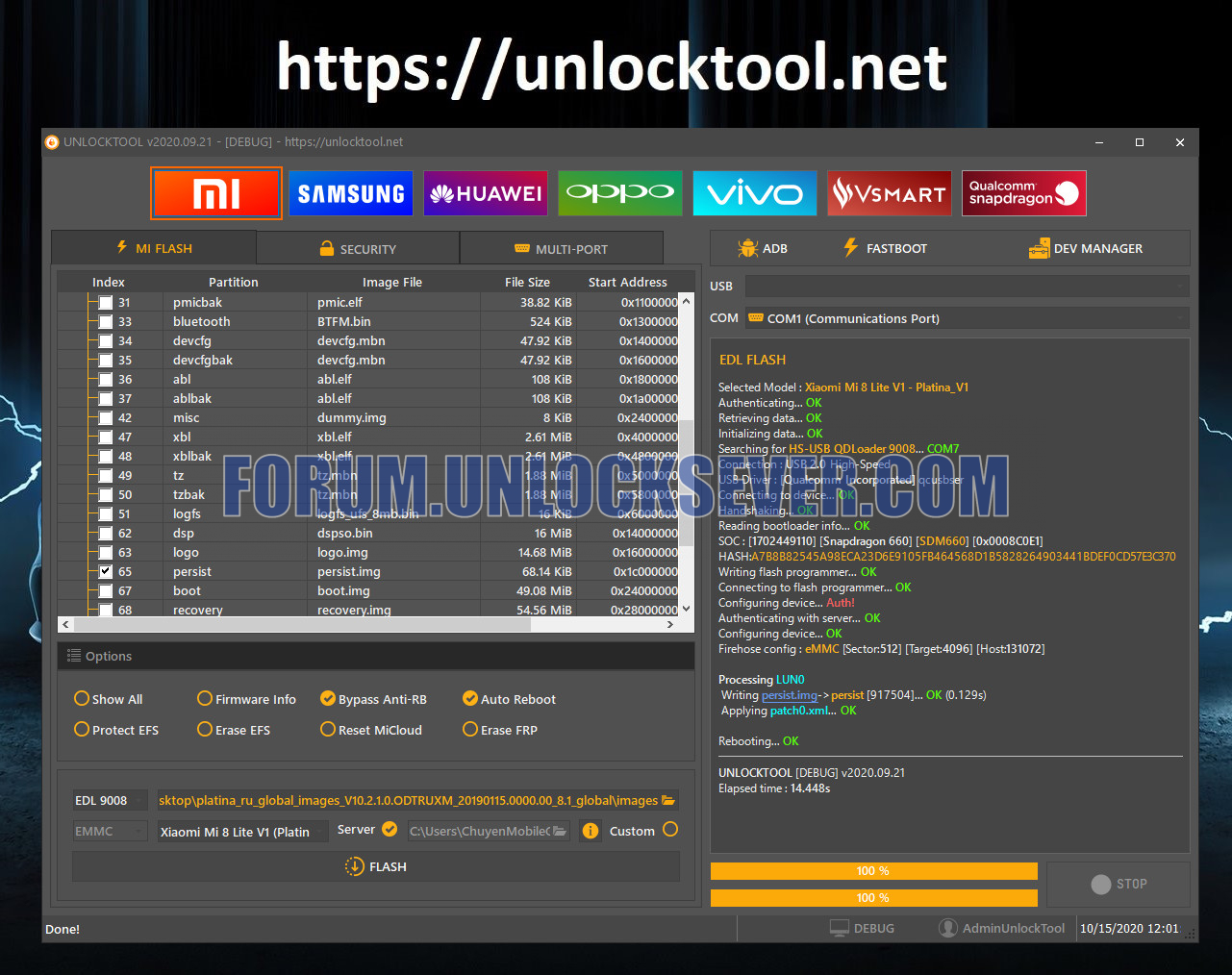This screenshot has width=1232, height=975.
Task: Open the MI FLASH tab
Action: point(154,248)
